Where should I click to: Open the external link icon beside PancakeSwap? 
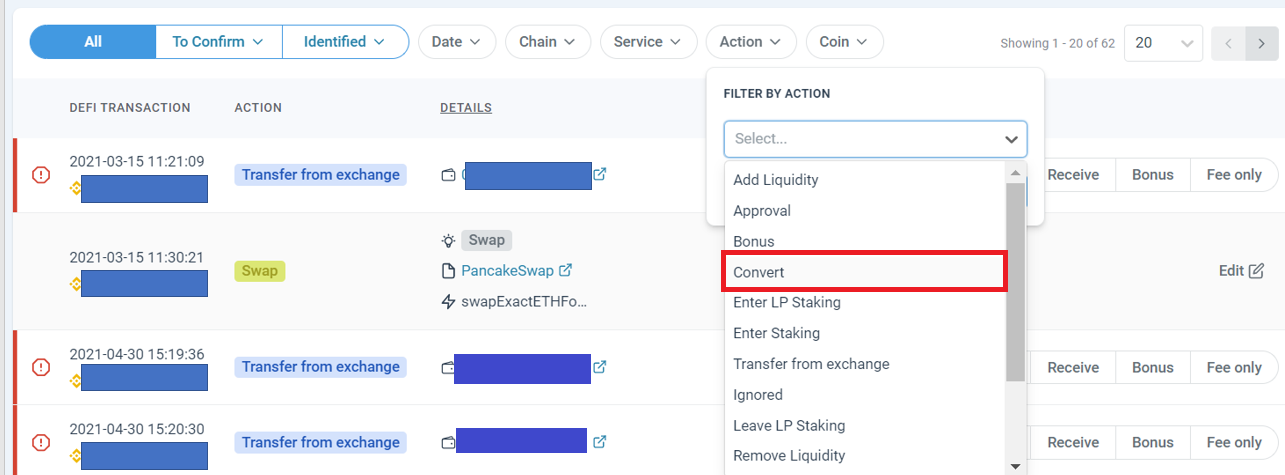point(564,270)
